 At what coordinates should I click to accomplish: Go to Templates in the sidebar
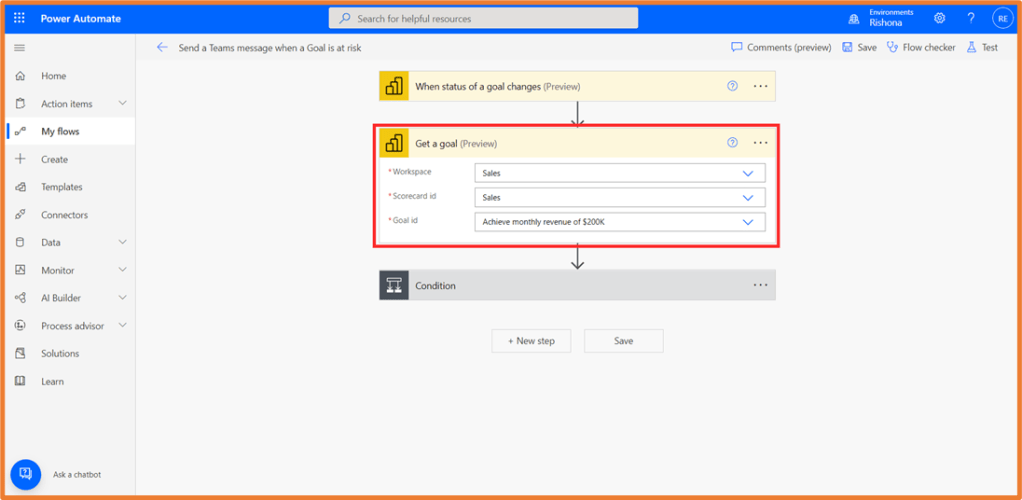pyautogui.click(x=61, y=187)
